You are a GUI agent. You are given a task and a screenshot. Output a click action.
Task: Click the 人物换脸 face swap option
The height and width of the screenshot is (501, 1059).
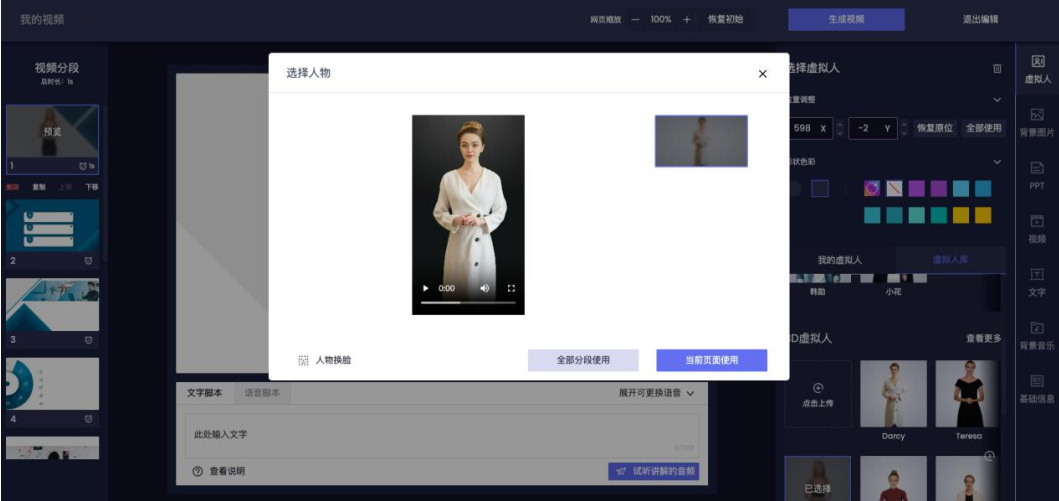(x=325, y=361)
